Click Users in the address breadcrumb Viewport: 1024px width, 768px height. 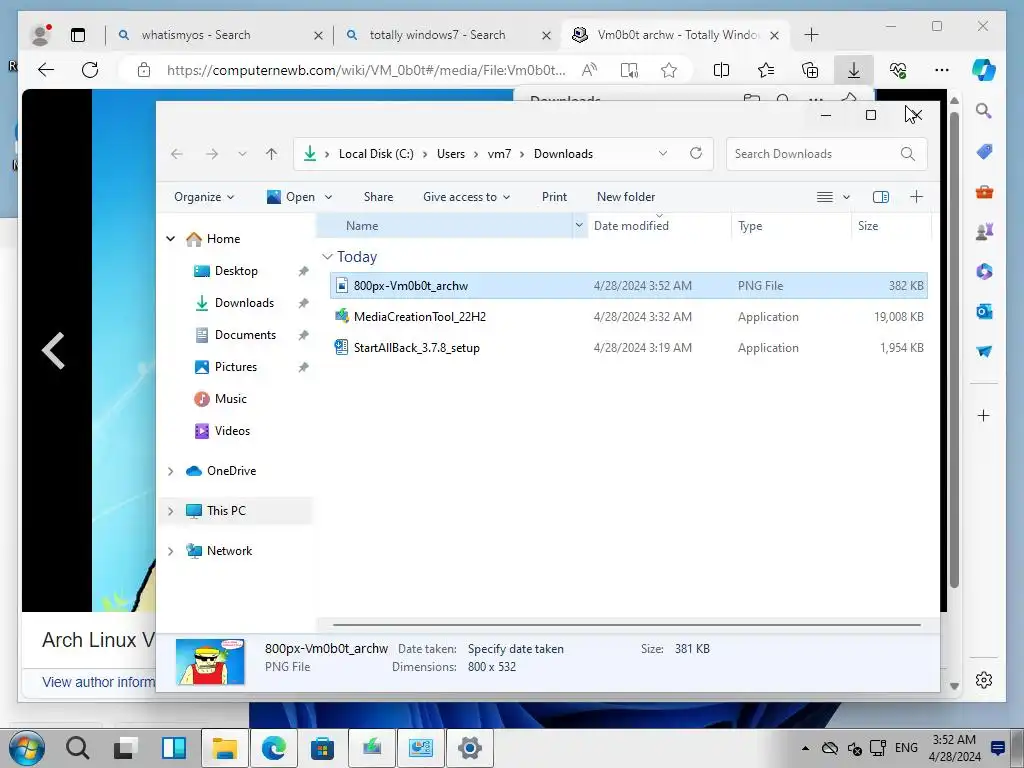point(451,154)
